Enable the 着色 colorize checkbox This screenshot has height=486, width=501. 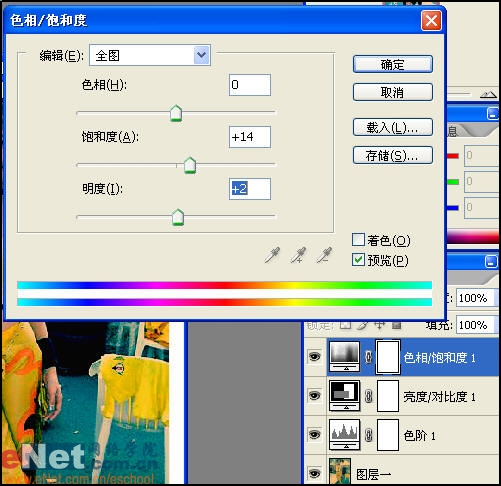point(358,240)
